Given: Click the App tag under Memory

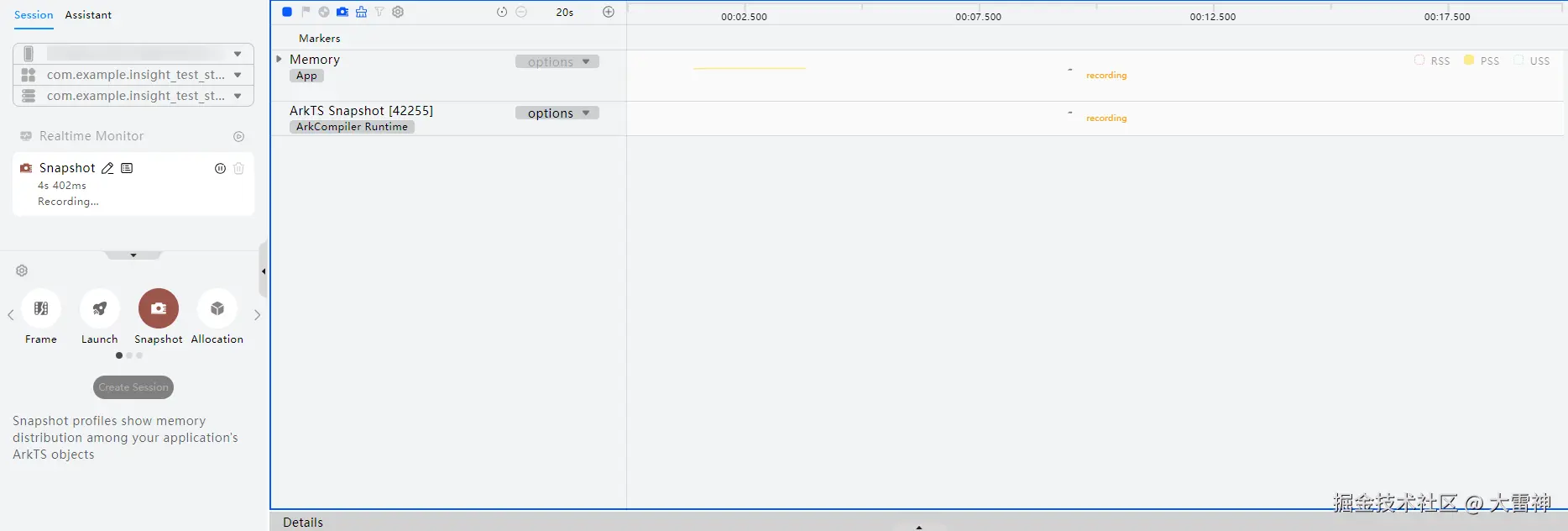Looking at the screenshot, I should coord(306,76).
